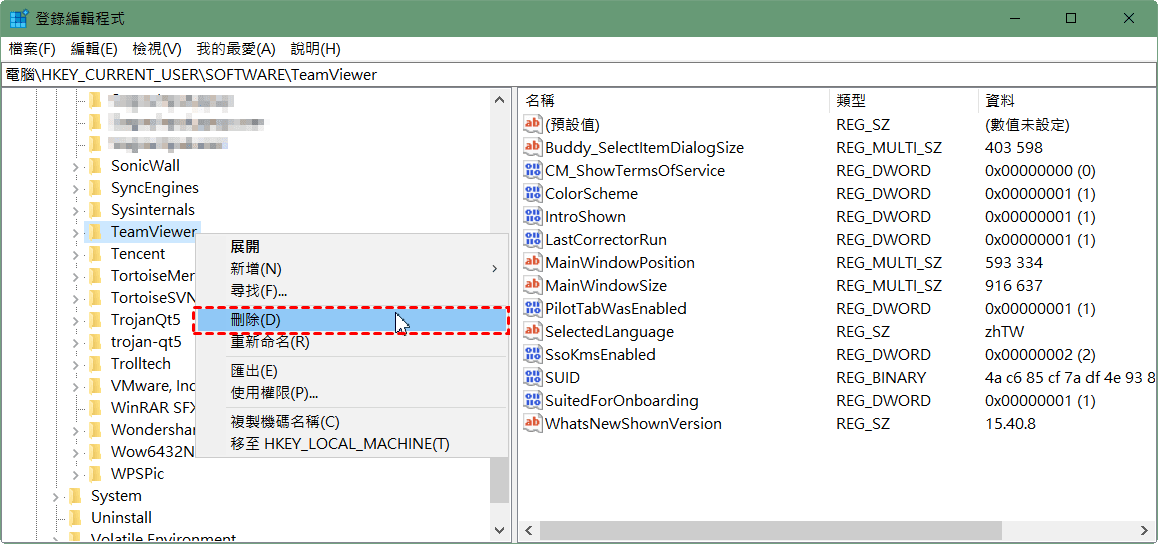Click the Registry Editor title bar icon
Image resolution: width=1158 pixels, height=544 pixels.
[x=18, y=19]
